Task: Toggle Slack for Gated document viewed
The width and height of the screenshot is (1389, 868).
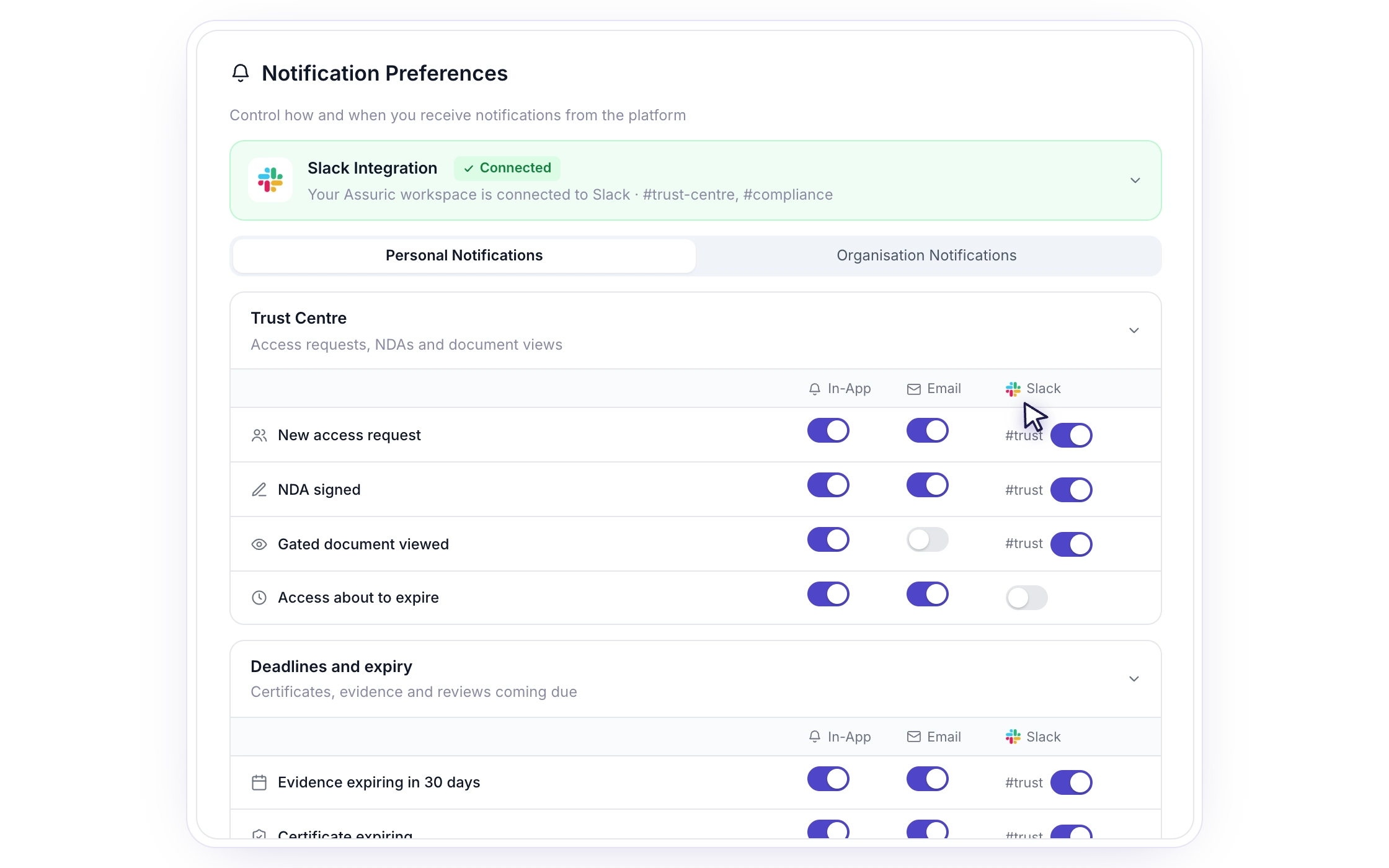Action: point(1072,544)
